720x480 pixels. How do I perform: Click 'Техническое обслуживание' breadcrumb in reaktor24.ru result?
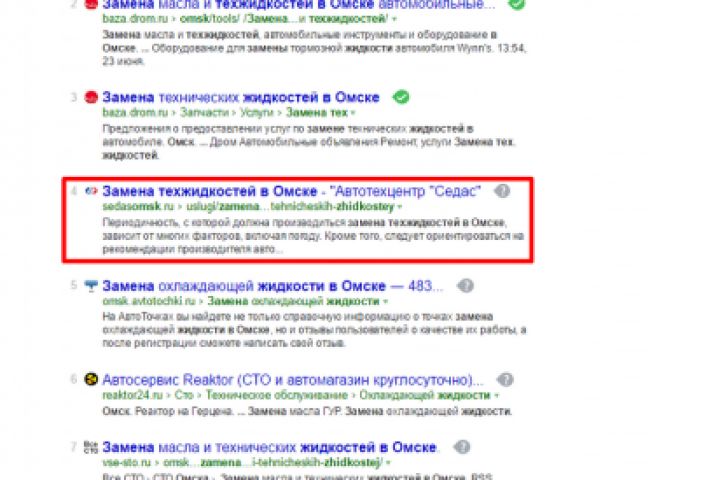click(x=276, y=395)
